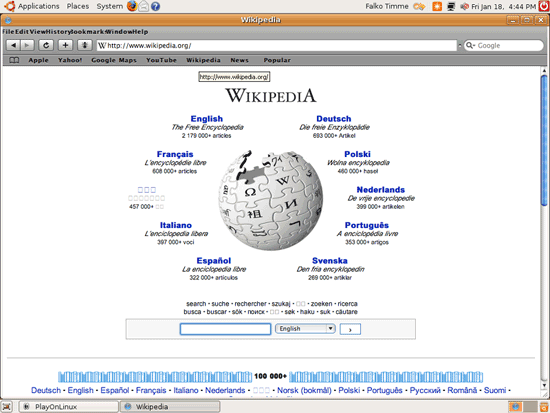Open the English language dropdown
This screenshot has height=413, width=550.
coord(305,328)
